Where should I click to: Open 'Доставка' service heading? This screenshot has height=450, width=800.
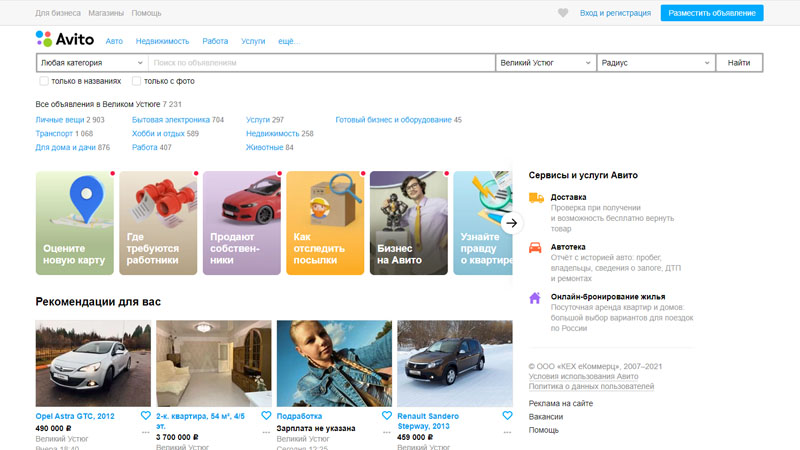pos(568,197)
